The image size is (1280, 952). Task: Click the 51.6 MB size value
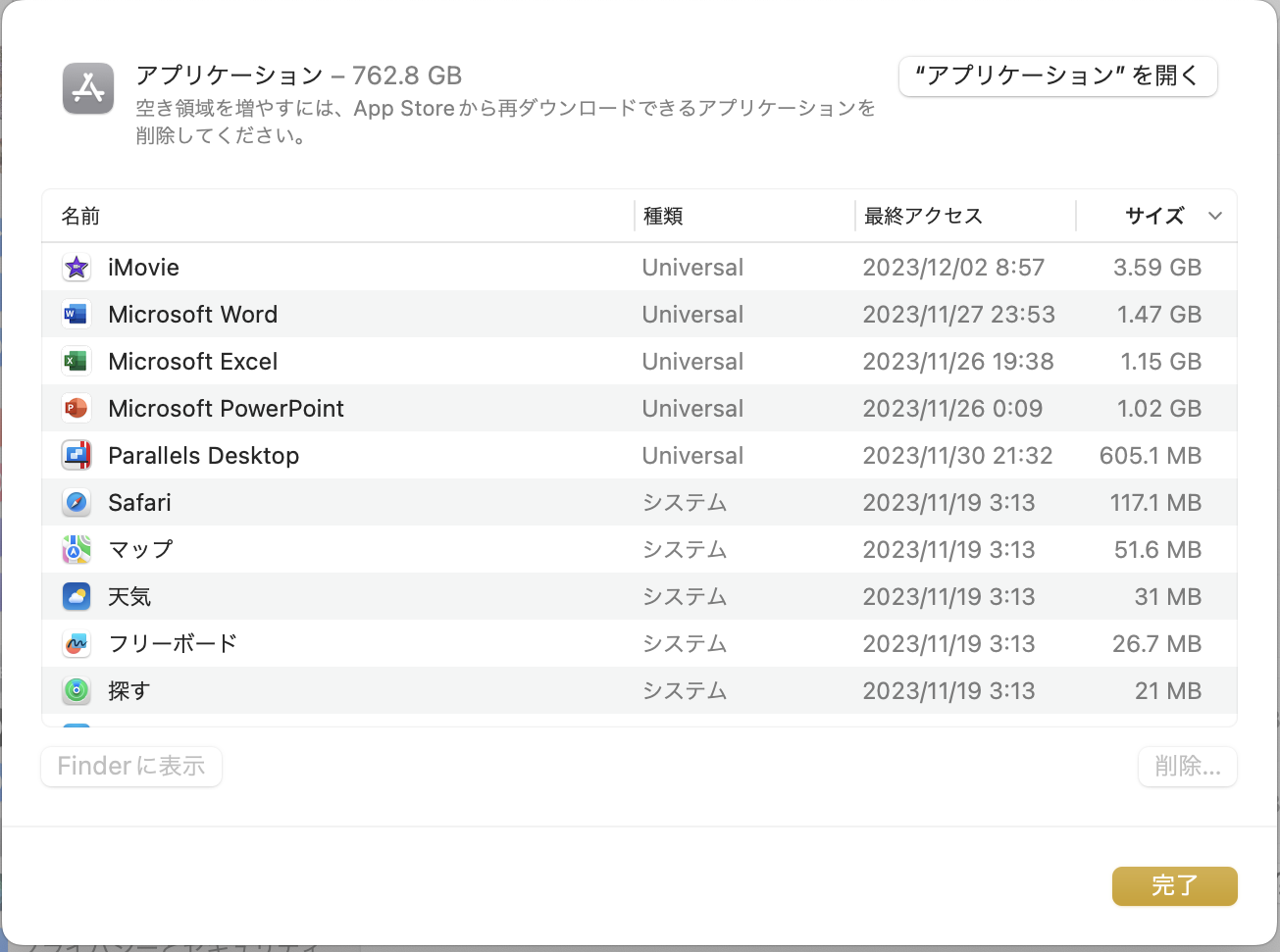pyautogui.click(x=1158, y=549)
